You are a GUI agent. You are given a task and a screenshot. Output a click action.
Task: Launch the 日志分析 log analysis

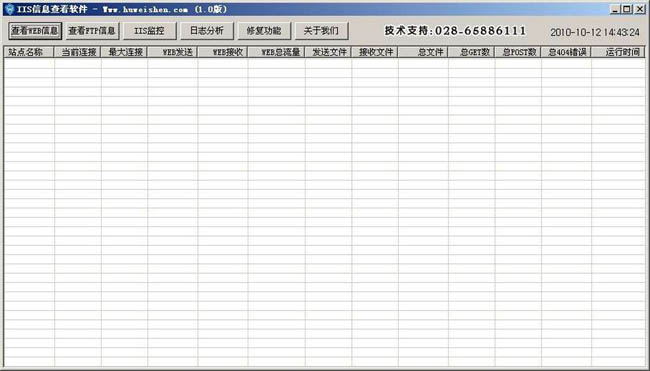pos(207,31)
